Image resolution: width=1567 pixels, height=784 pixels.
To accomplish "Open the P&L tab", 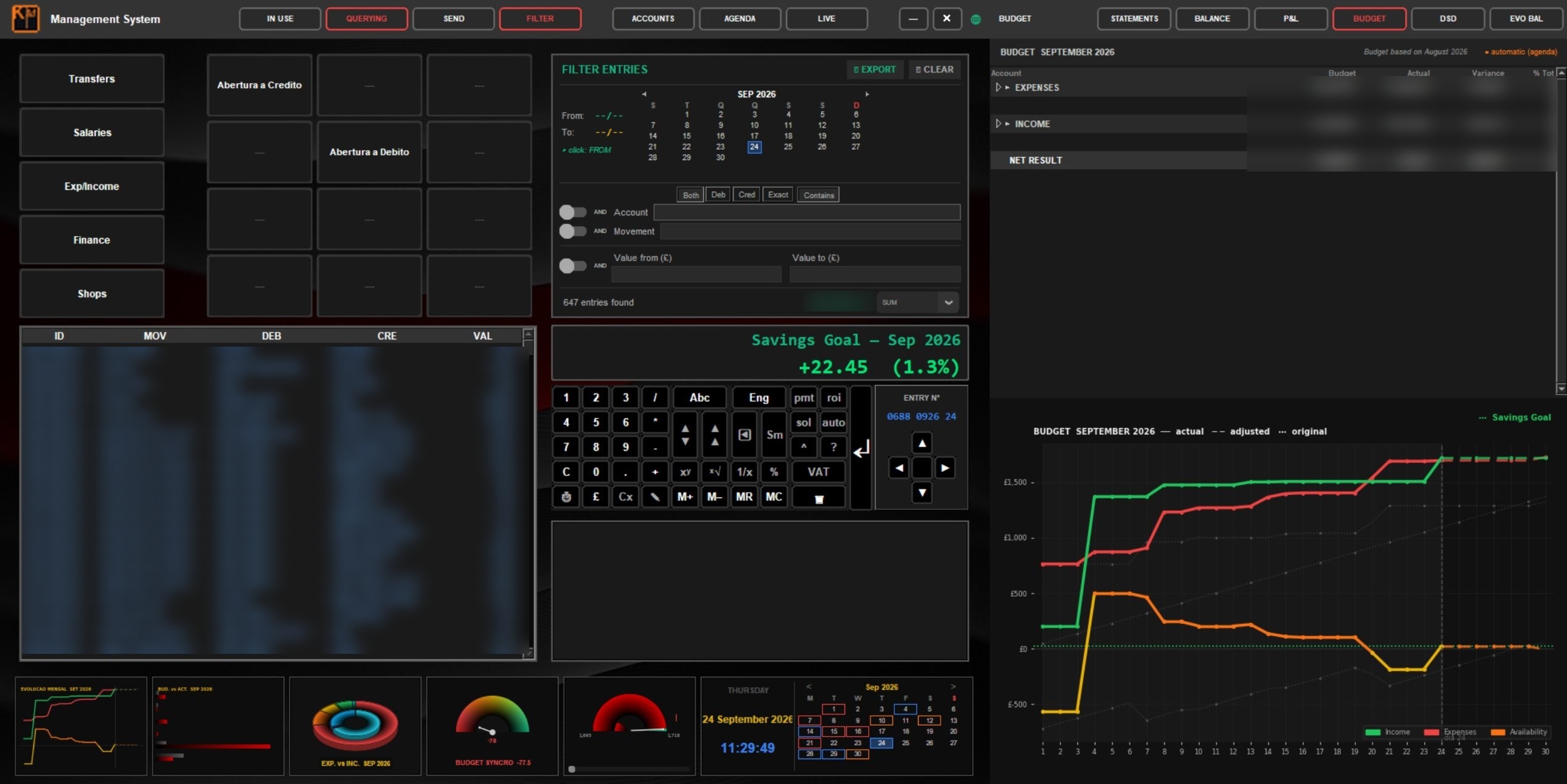I will [x=1290, y=19].
